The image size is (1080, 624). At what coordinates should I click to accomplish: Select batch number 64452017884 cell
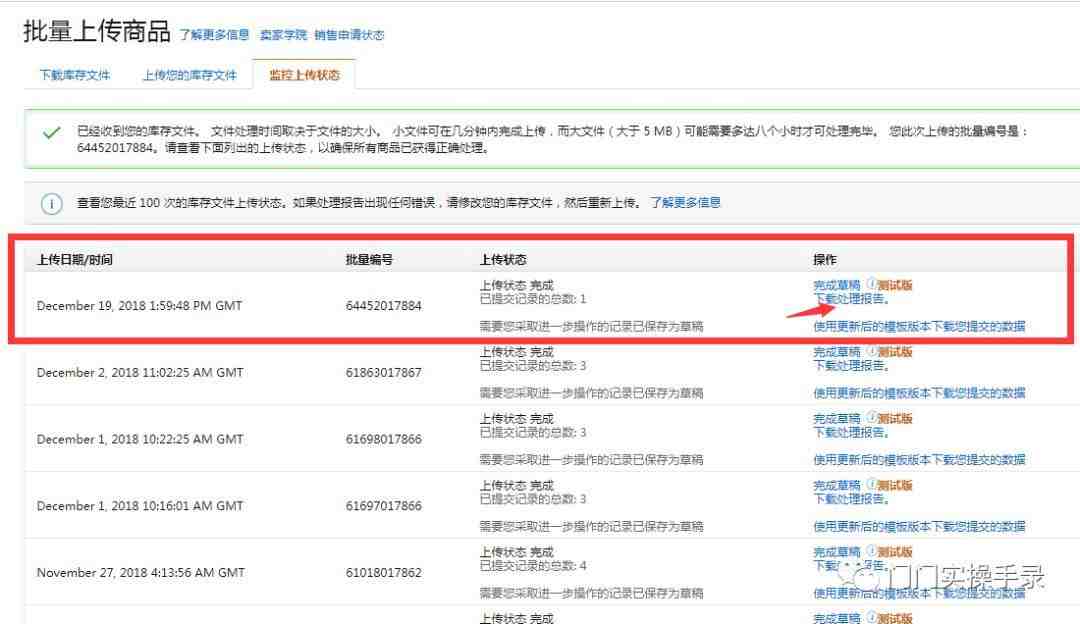tap(384, 306)
